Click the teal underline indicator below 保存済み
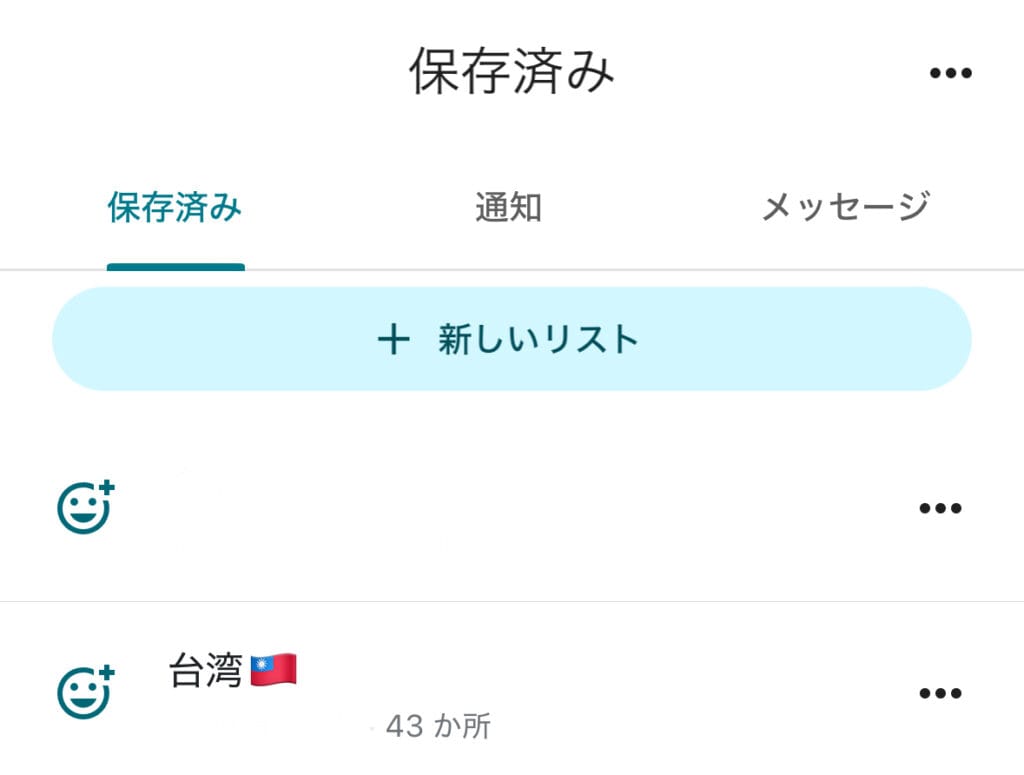1024x775 pixels. click(x=175, y=265)
